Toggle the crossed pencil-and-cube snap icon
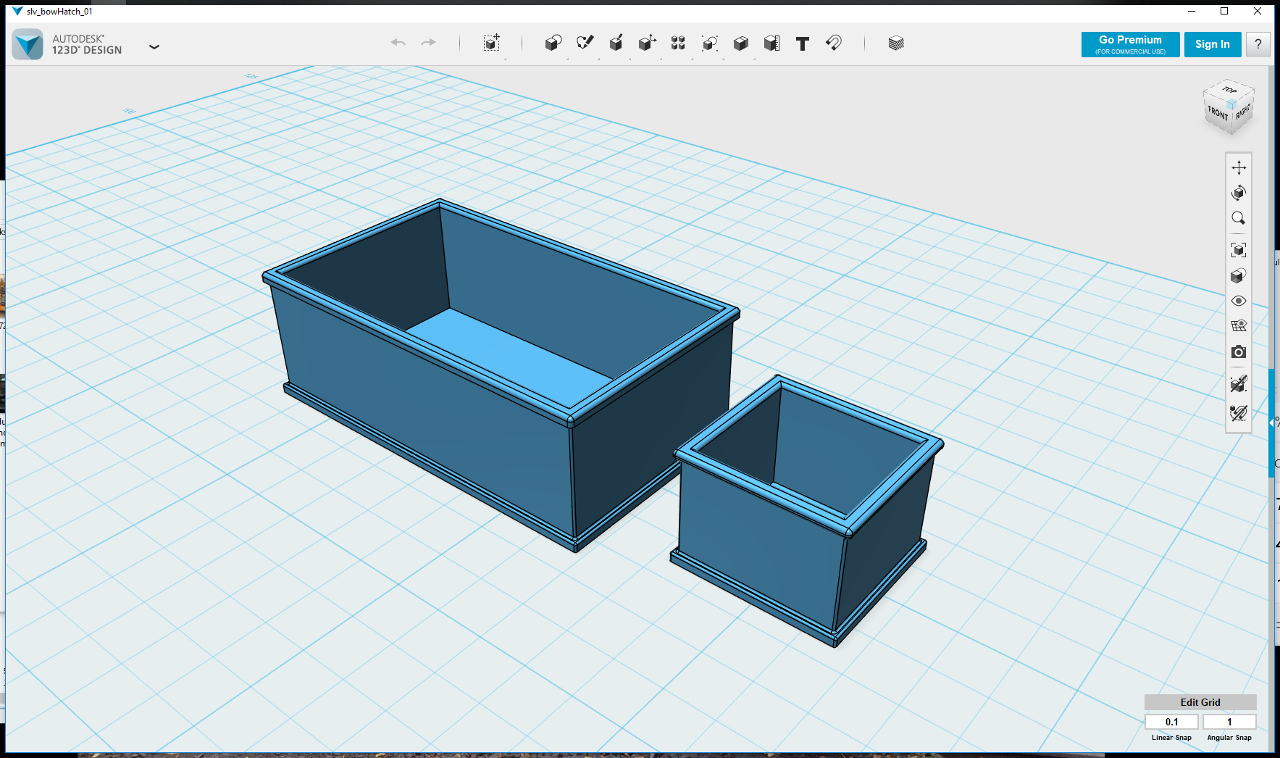Viewport: 1280px width, 758px height. [1239, 384]
